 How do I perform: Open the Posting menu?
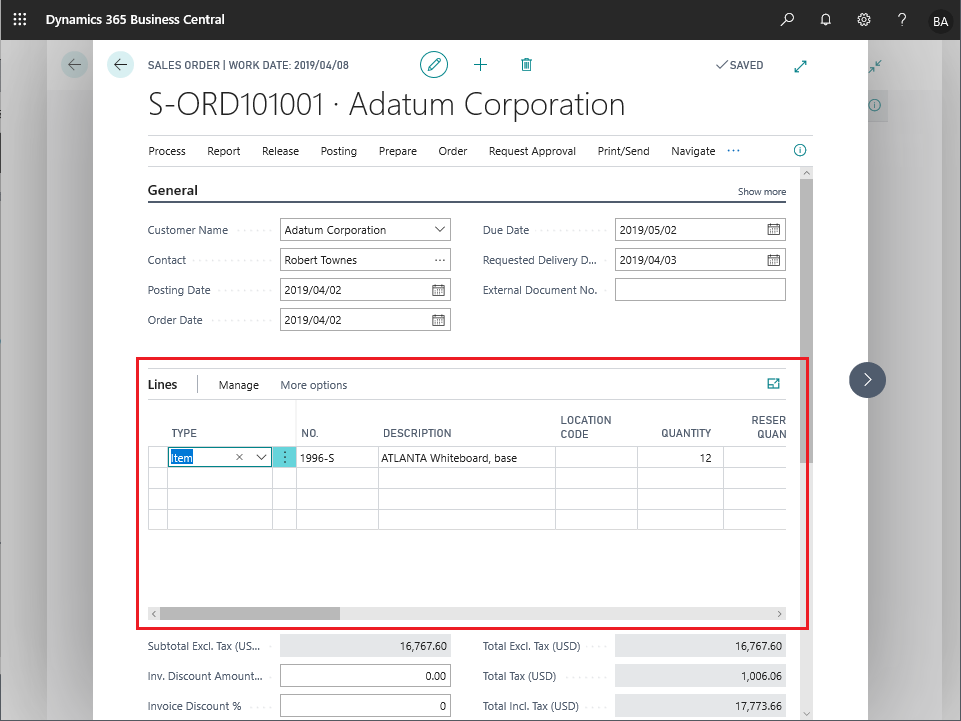pyautogui.click(x=338, y=151)
